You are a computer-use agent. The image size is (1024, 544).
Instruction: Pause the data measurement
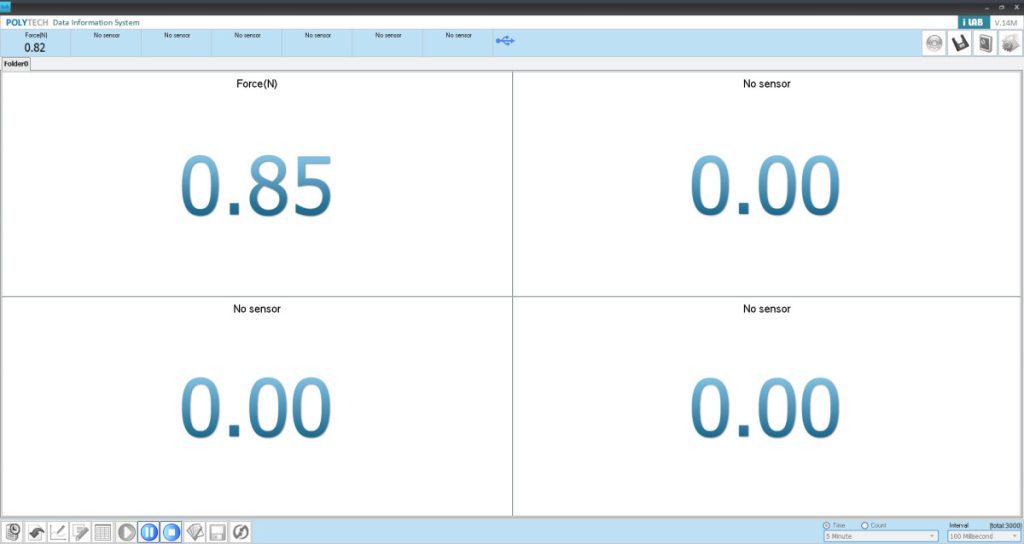[149, 532]
